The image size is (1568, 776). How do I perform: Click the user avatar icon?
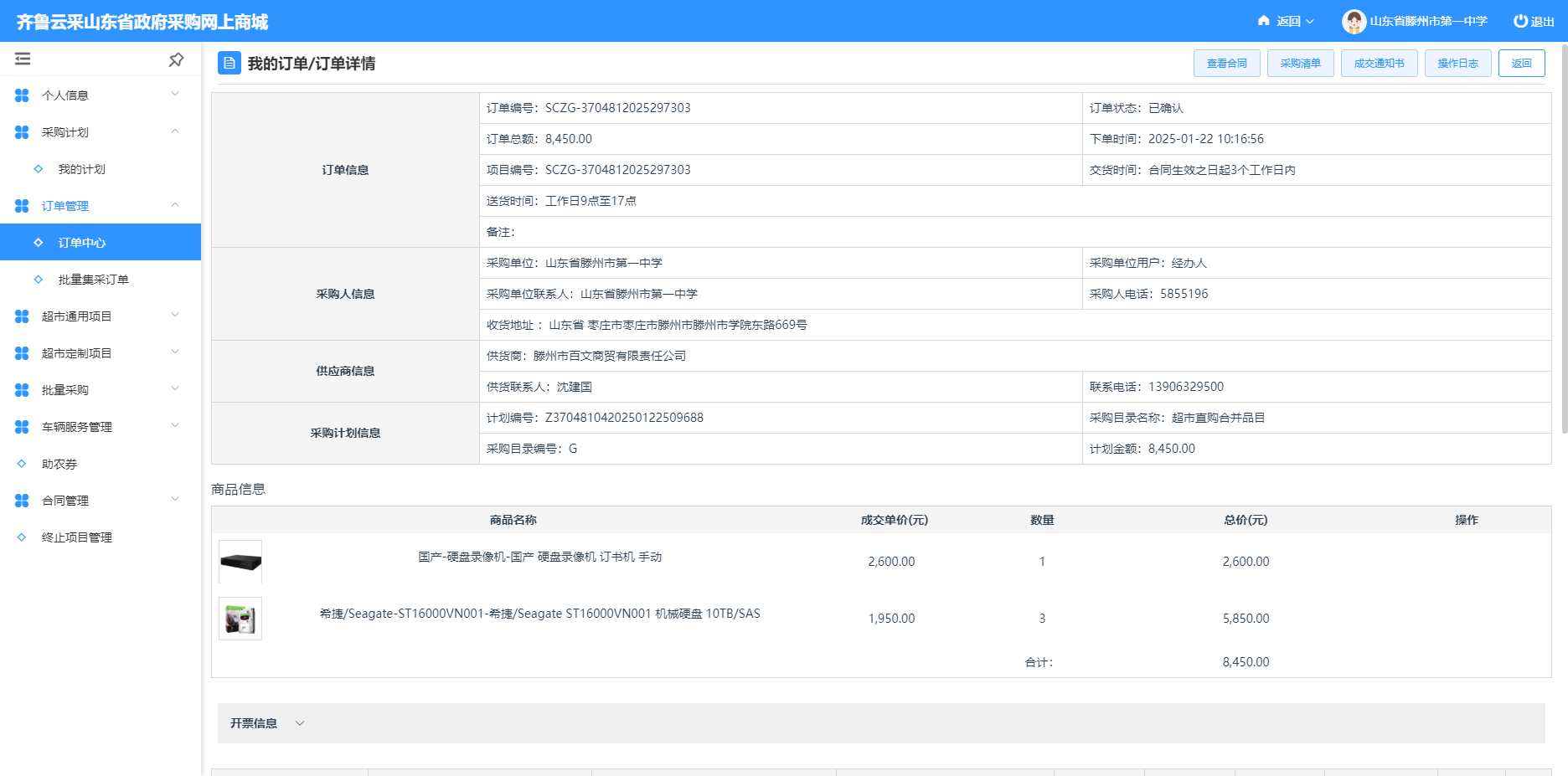pyautogui.click(x=1354, y=21)
